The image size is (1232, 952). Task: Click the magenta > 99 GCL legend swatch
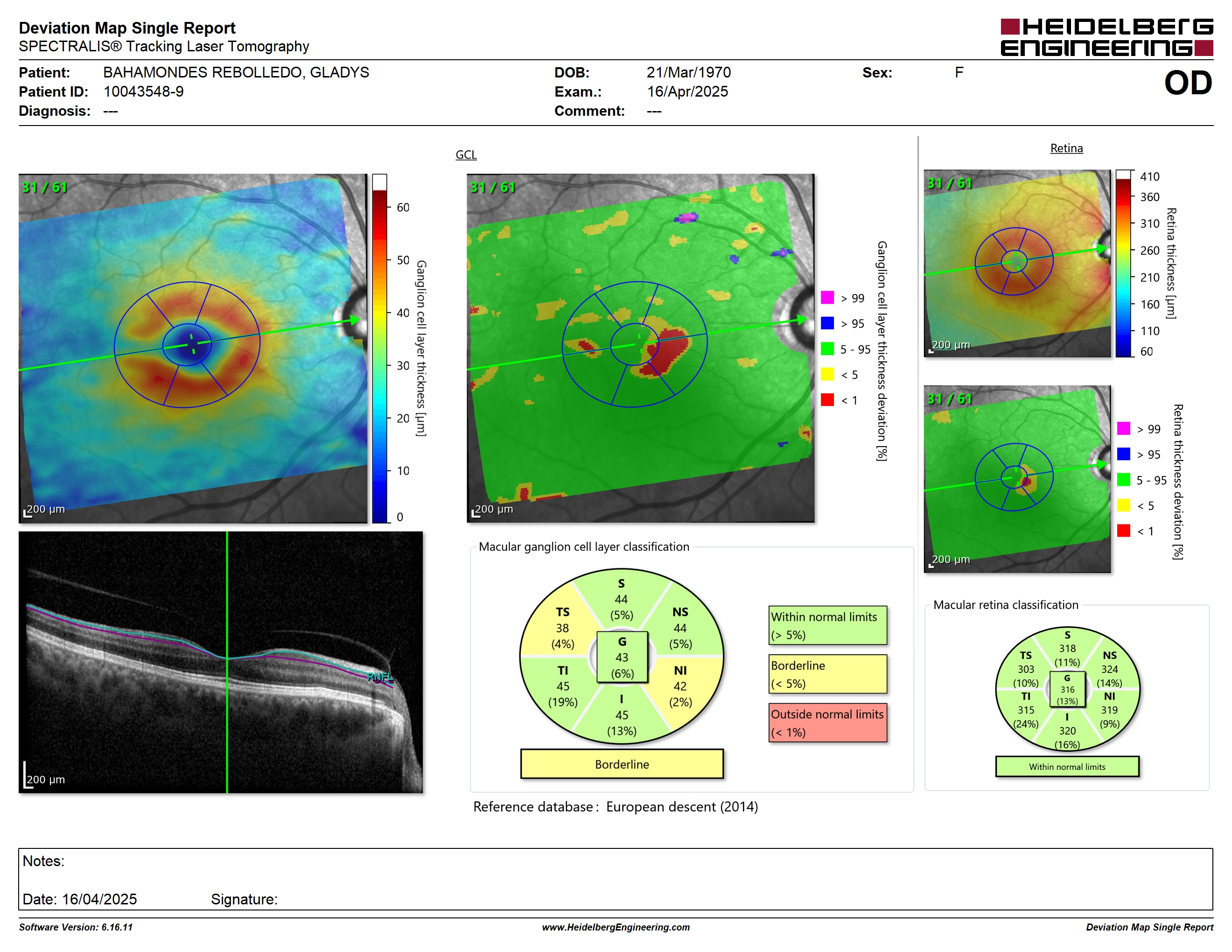[827, 297]
